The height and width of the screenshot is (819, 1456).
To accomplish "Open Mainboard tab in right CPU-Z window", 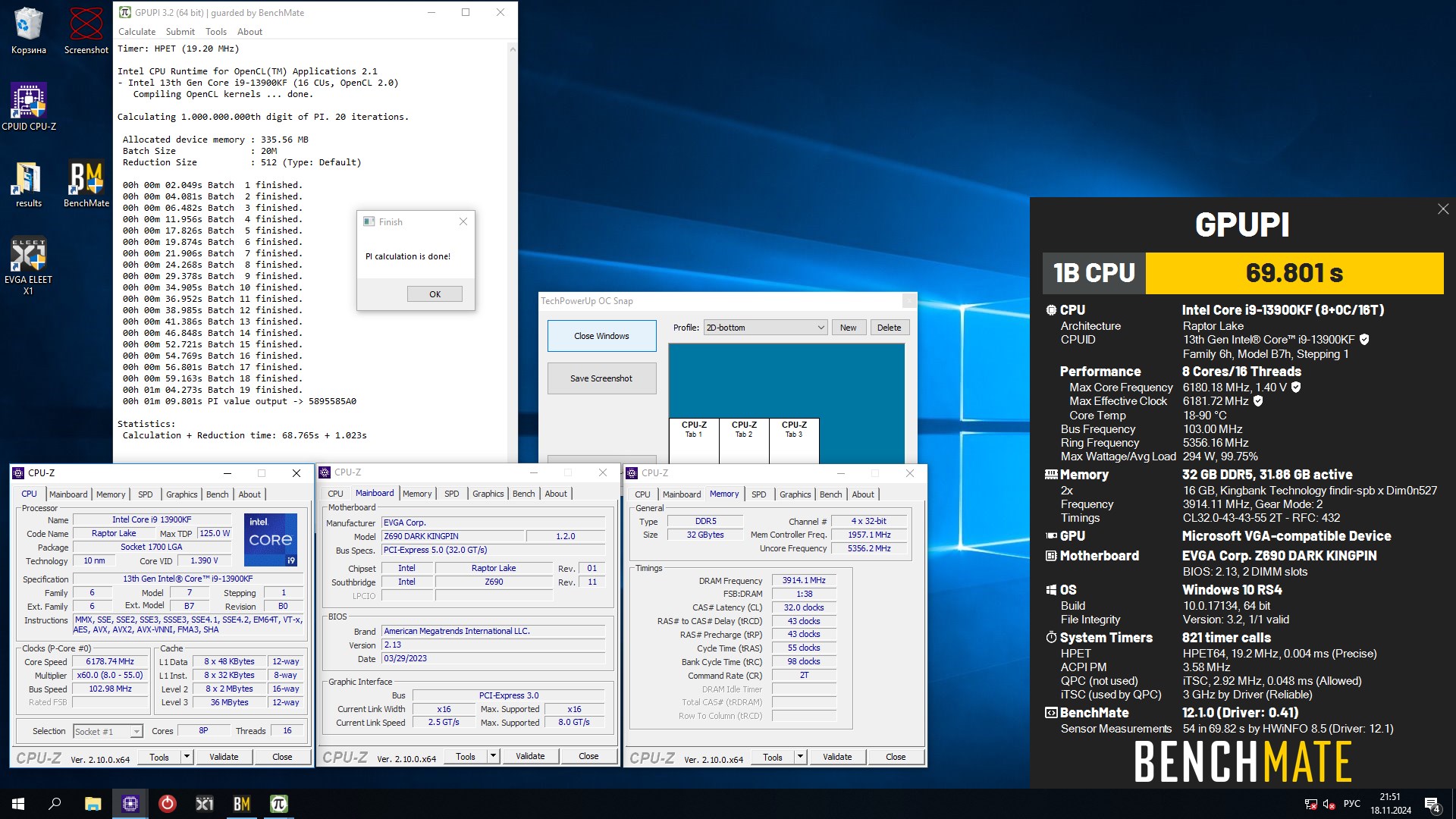I will point(682,494).
